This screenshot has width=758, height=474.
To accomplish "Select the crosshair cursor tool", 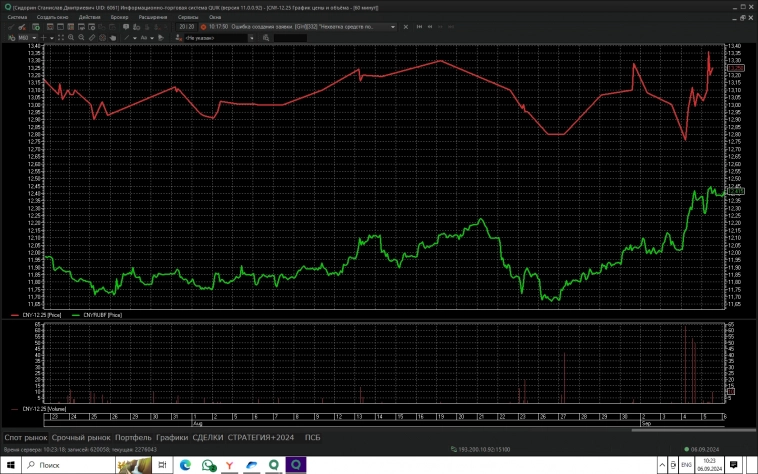I will click(x=44, y=37).
